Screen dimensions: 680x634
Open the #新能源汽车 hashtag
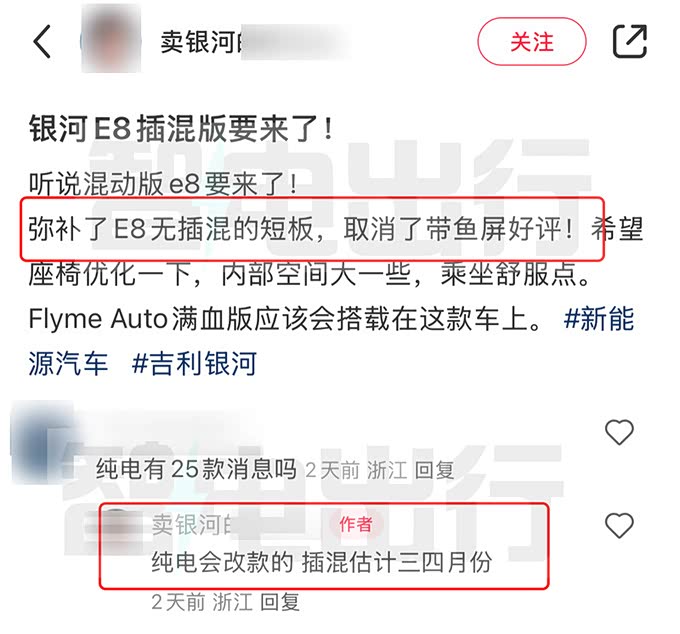pos(599,319)
